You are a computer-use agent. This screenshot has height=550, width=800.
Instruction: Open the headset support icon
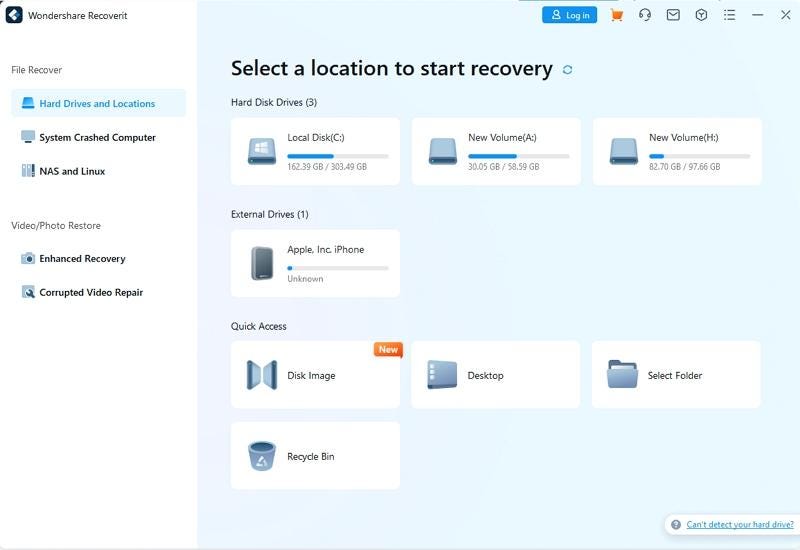click(645, 15)
